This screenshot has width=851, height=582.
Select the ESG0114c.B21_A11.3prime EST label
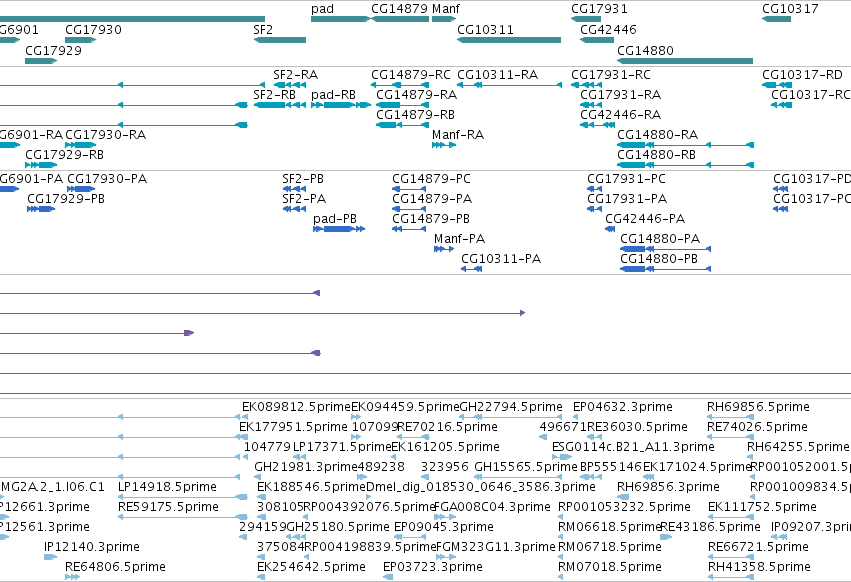click(633, 447)
